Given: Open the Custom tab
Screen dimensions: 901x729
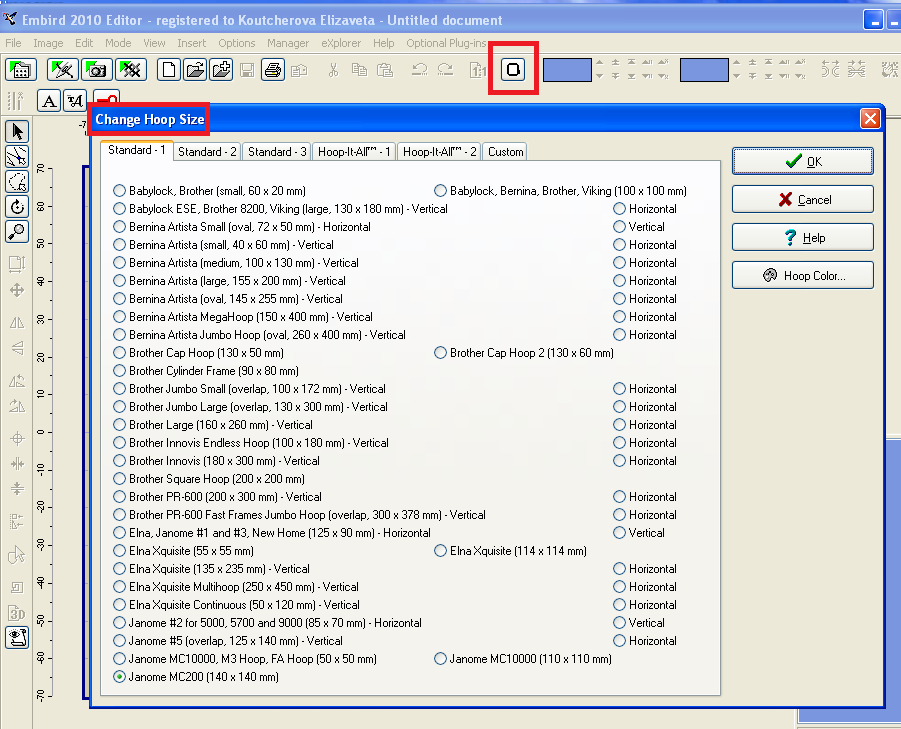Looking at the screenshot, I should click(x=505, y=152).
